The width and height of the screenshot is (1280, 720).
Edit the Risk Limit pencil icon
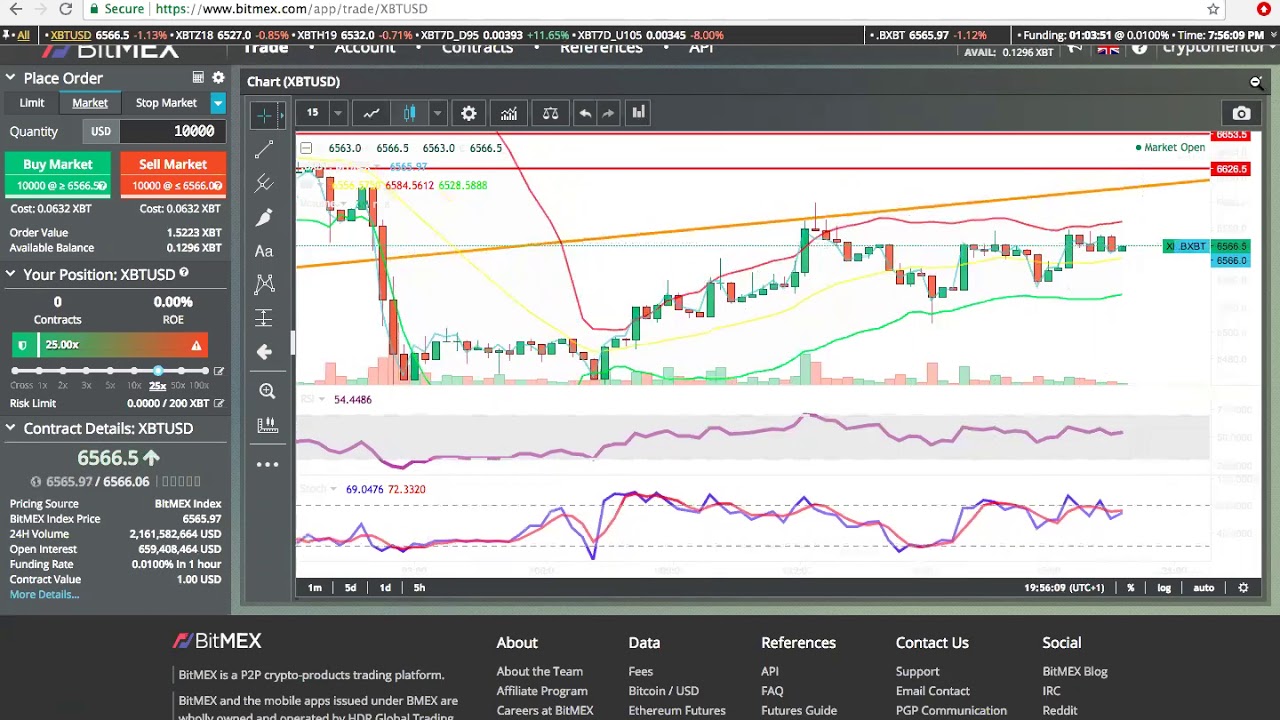coord(219,403)
